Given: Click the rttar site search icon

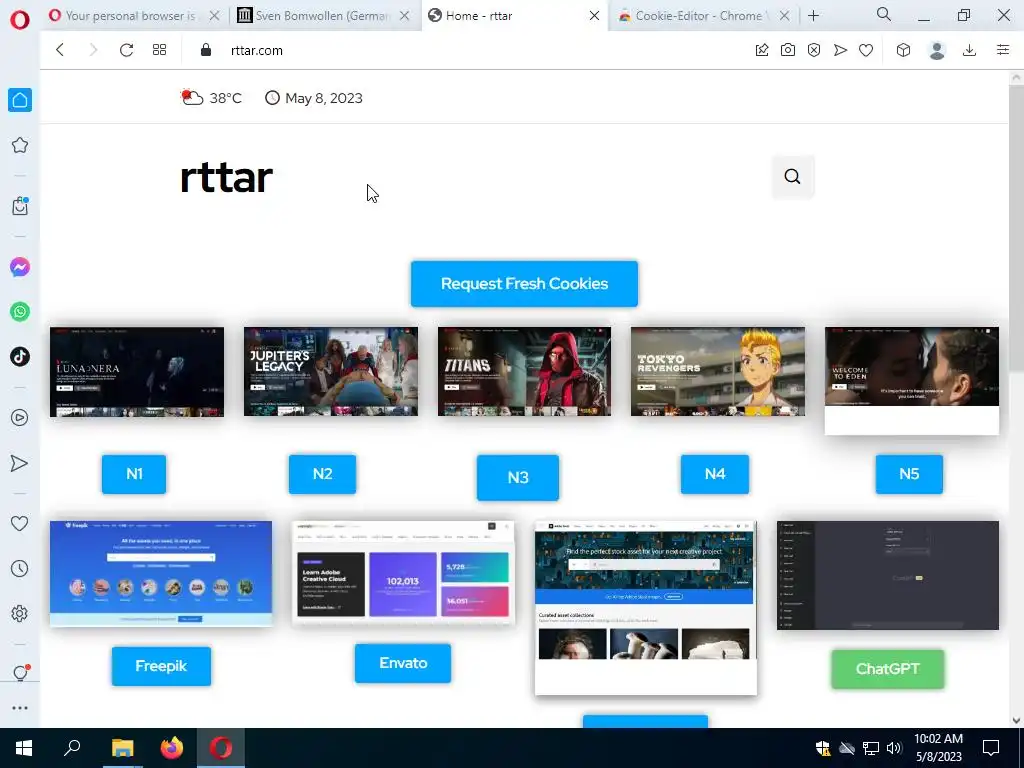Looking at the screenshot, I should point(792,176).
